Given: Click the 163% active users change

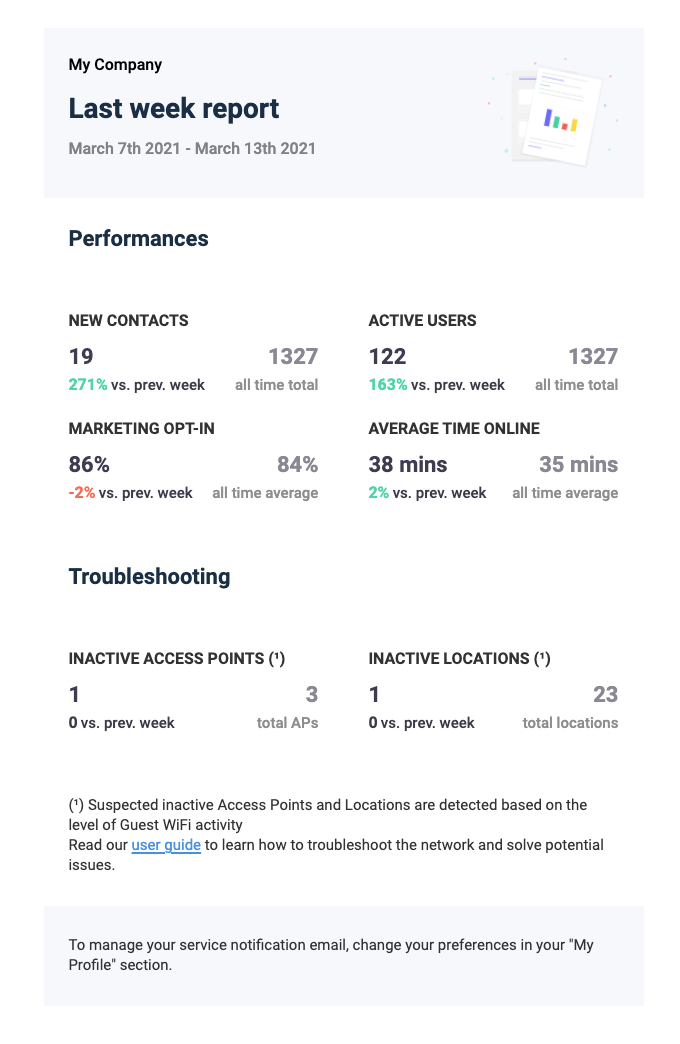Looking at the screenshot, I should pos(388,385).
